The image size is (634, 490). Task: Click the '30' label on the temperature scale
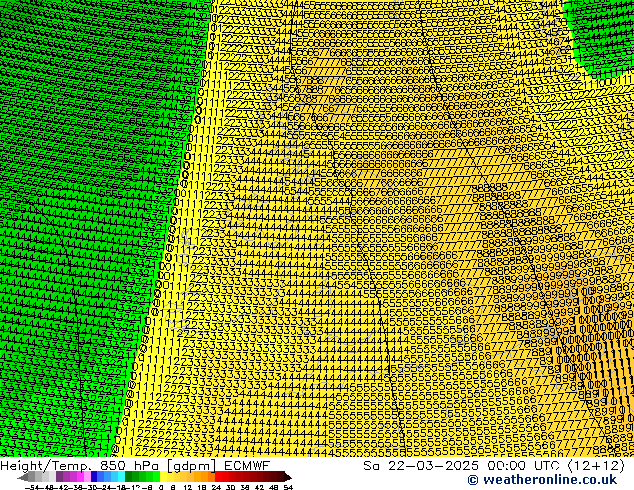[x=230, y=487]
